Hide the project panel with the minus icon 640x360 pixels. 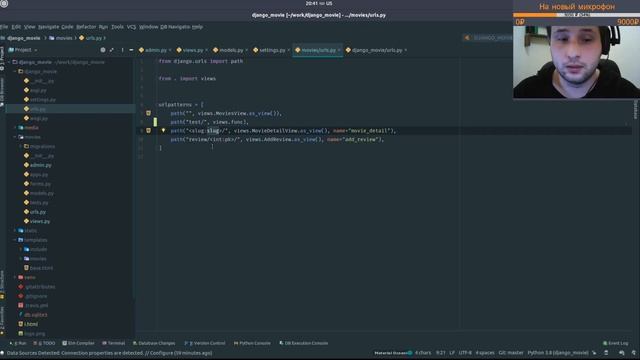(x=131, y=50)
